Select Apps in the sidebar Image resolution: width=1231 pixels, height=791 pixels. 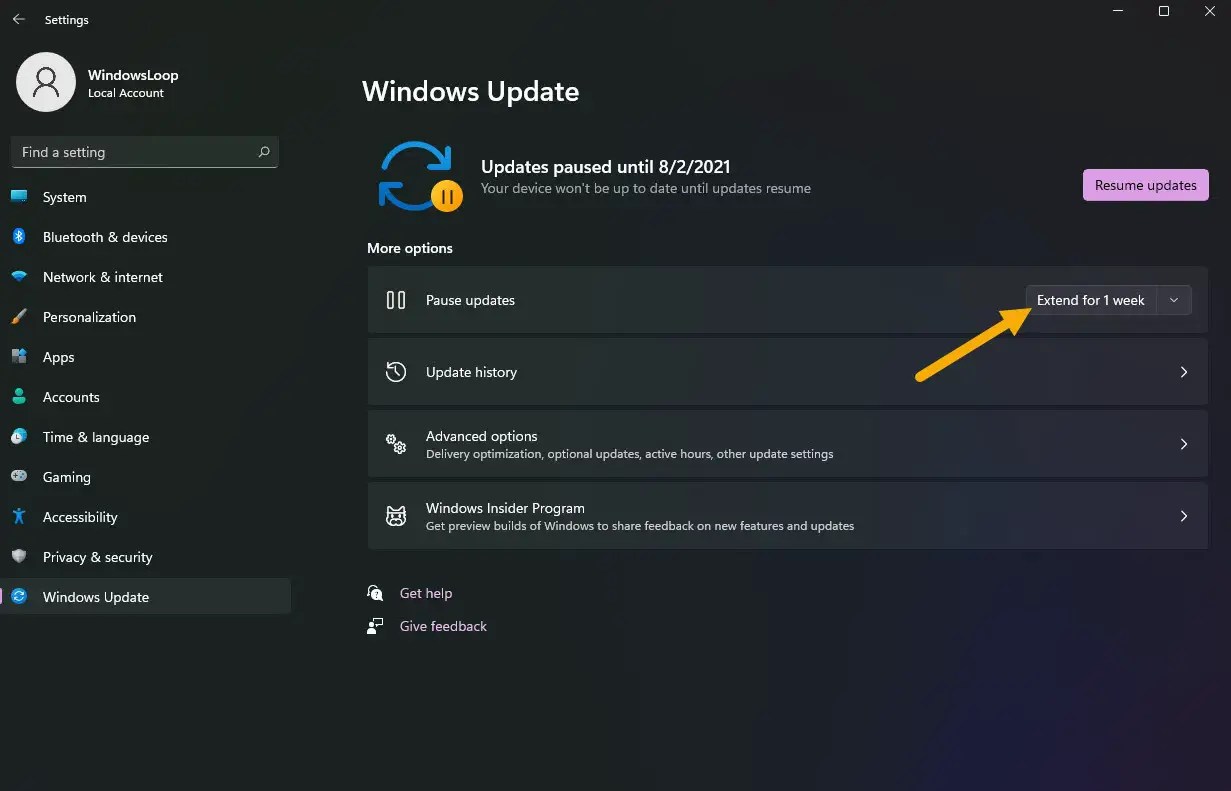click(x=146, y=357)
